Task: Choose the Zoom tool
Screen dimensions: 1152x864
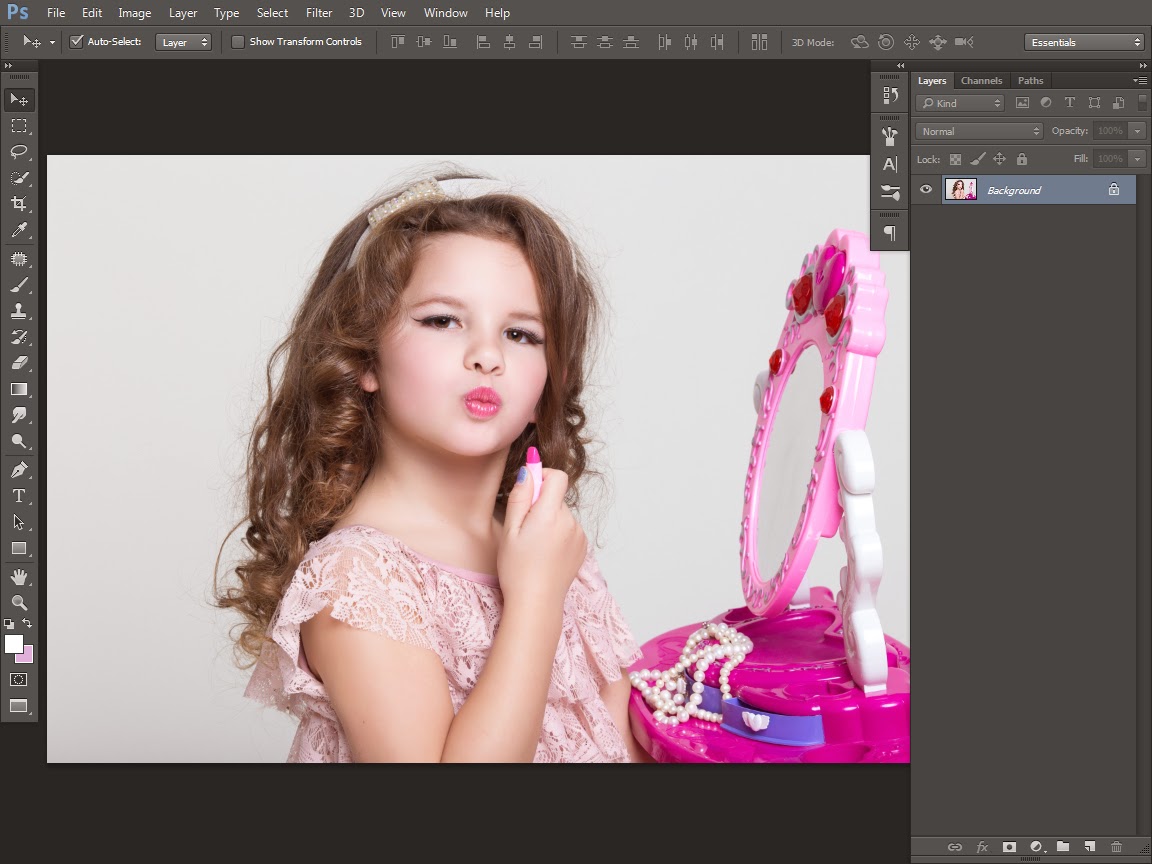Action: [18, 602]
